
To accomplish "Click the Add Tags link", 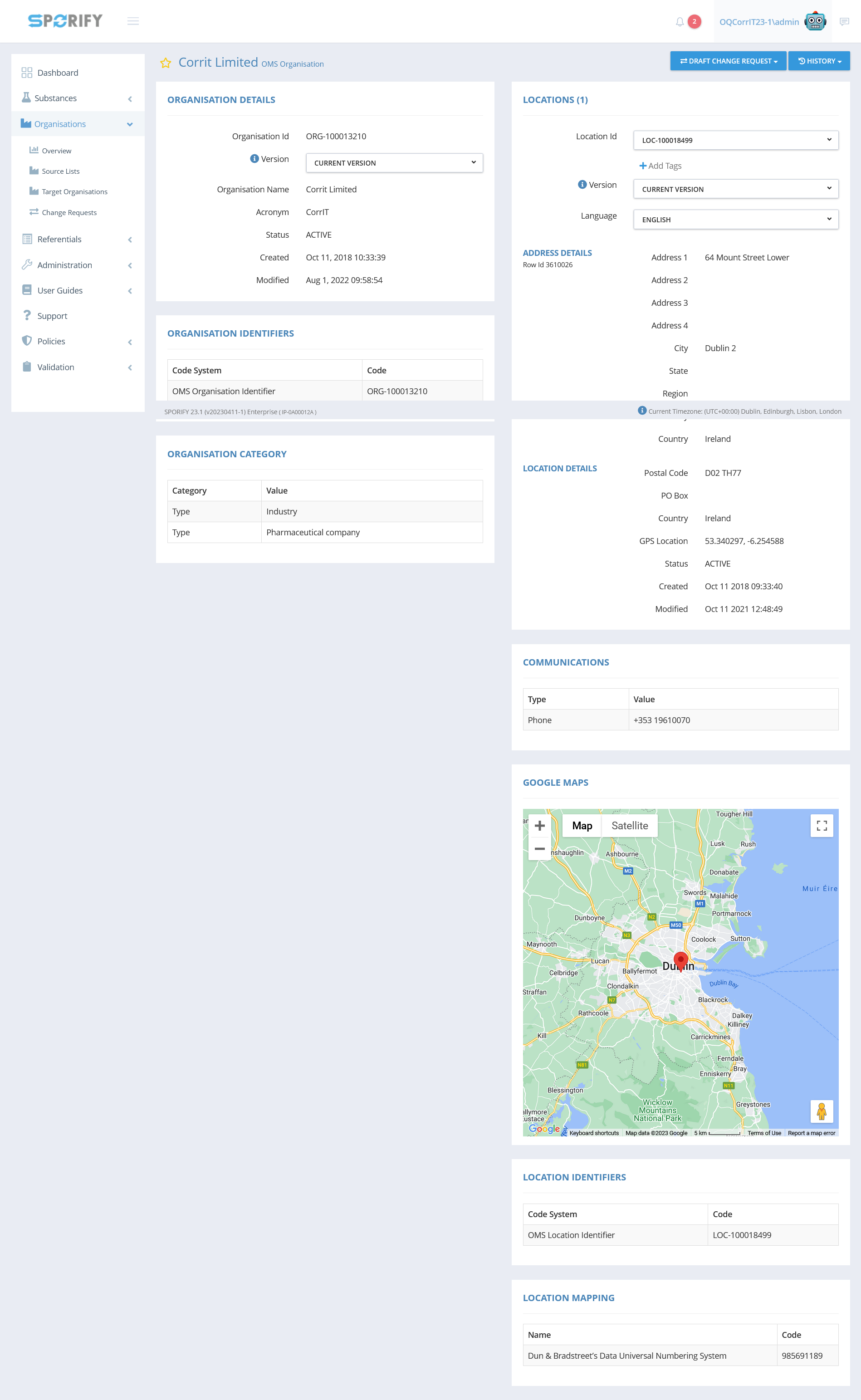I will tap(660, 166).
